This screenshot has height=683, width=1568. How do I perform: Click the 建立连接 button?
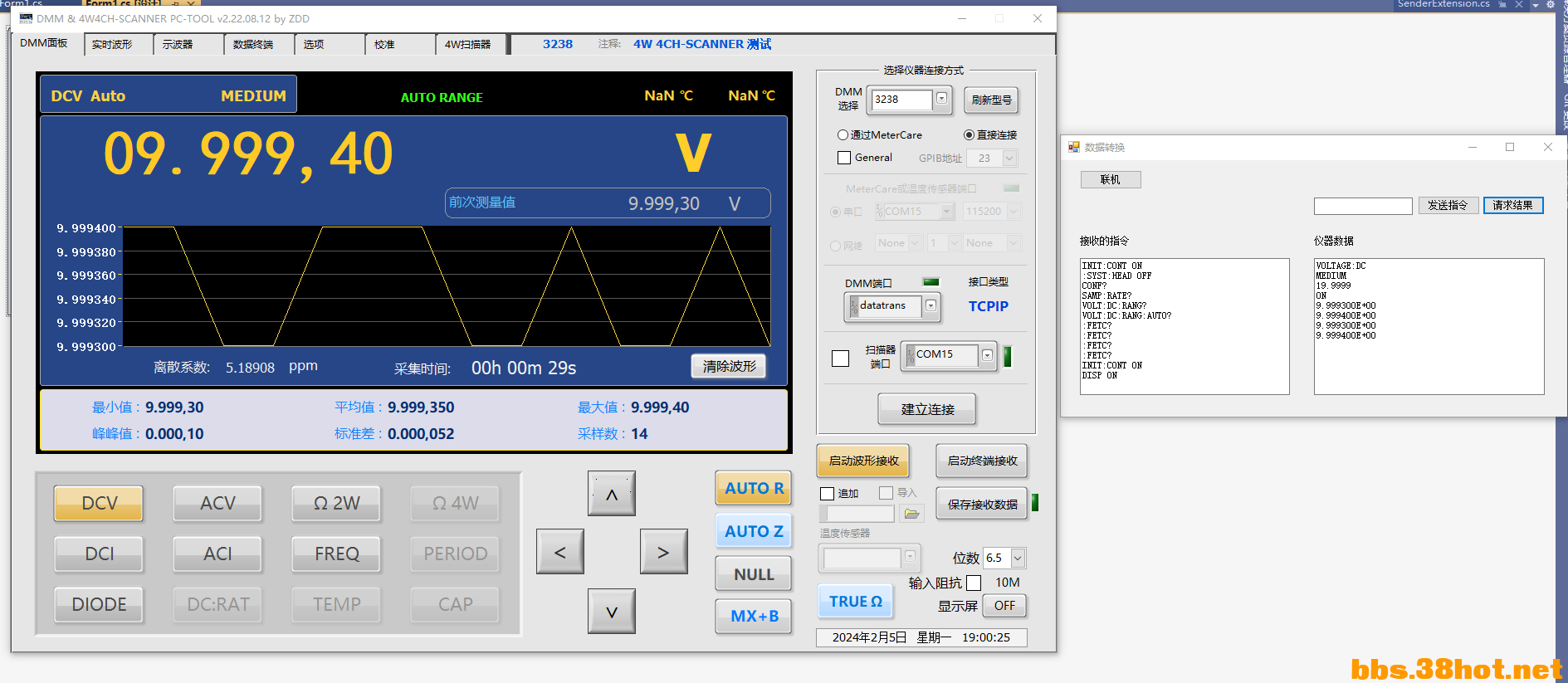[927, 409]
